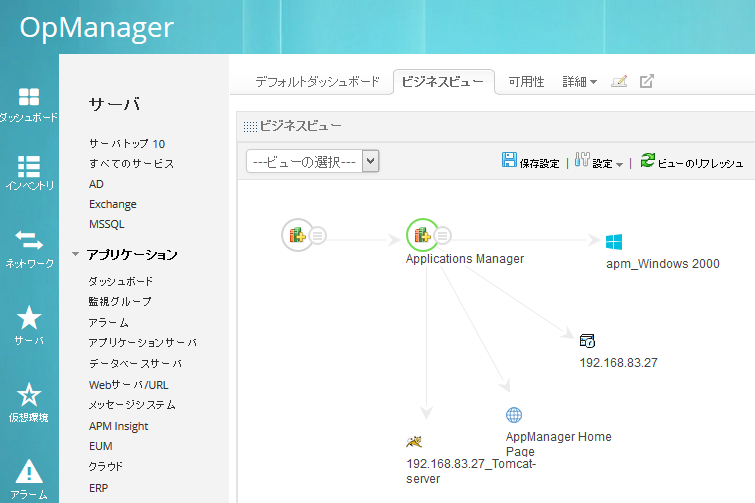
Task: Select the Applications Manager node icon
Action: point(422,235)
